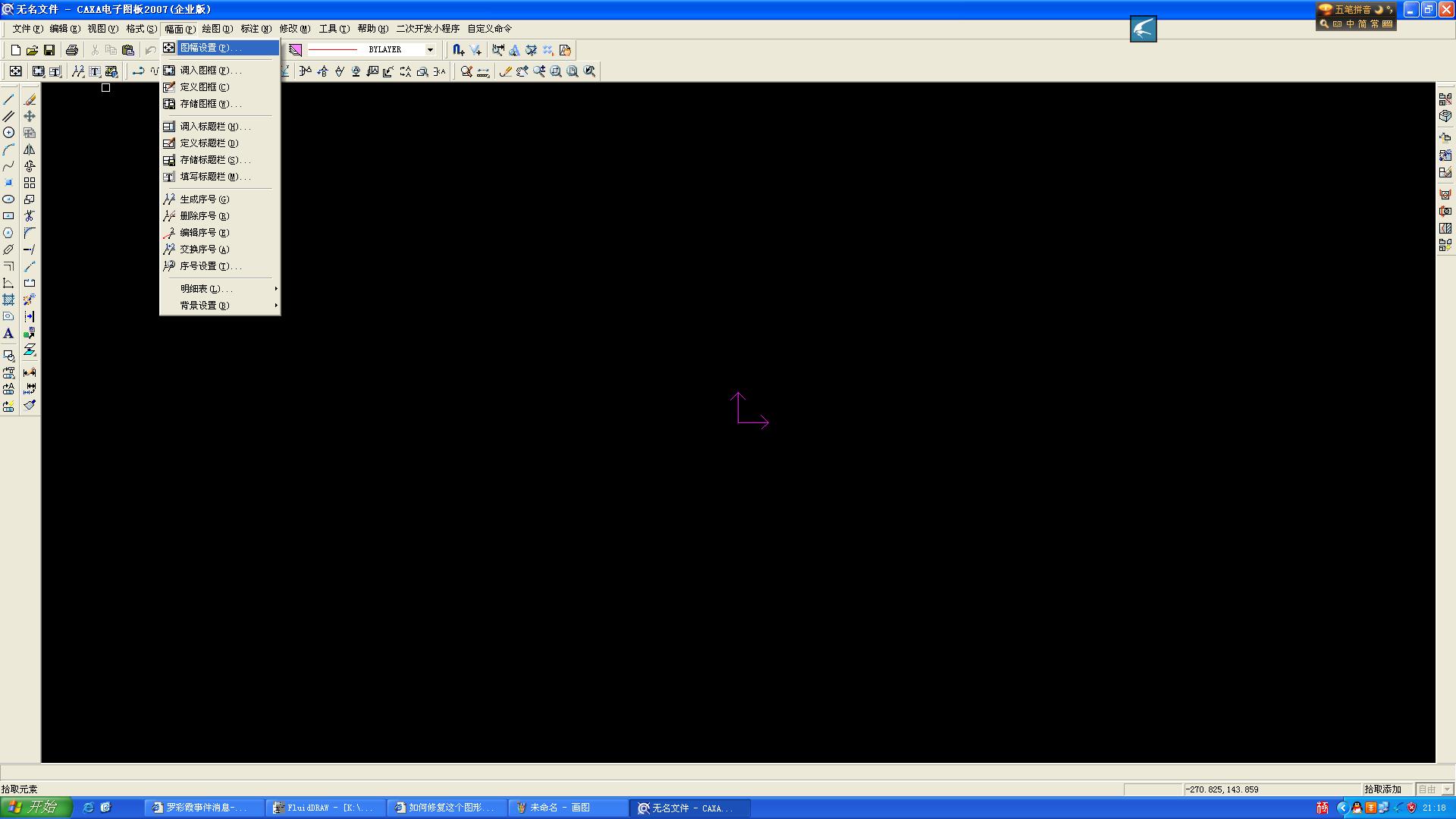
Task: Click the trim scissors tool
Action: click(x=30, y=216)
